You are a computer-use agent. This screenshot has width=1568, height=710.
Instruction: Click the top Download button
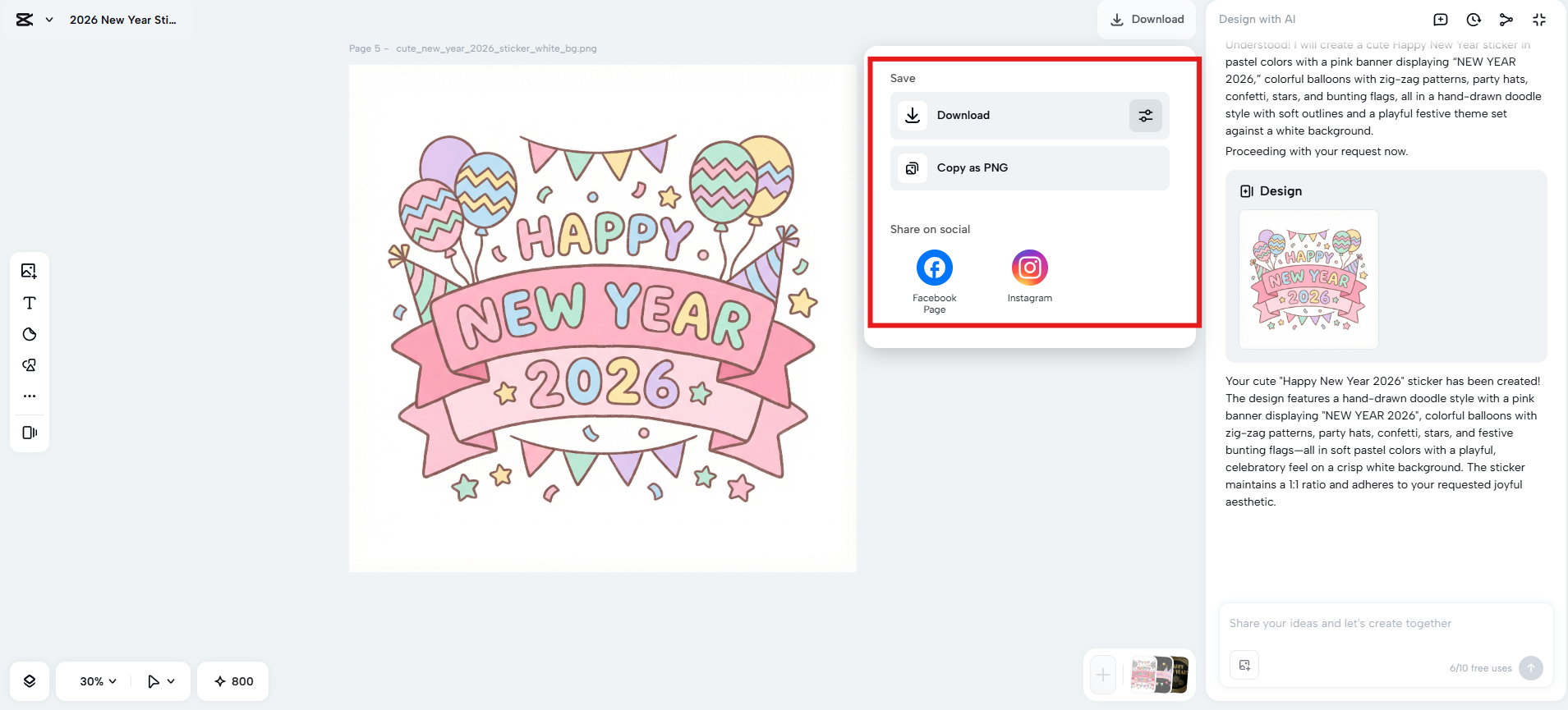[1147, 20]
